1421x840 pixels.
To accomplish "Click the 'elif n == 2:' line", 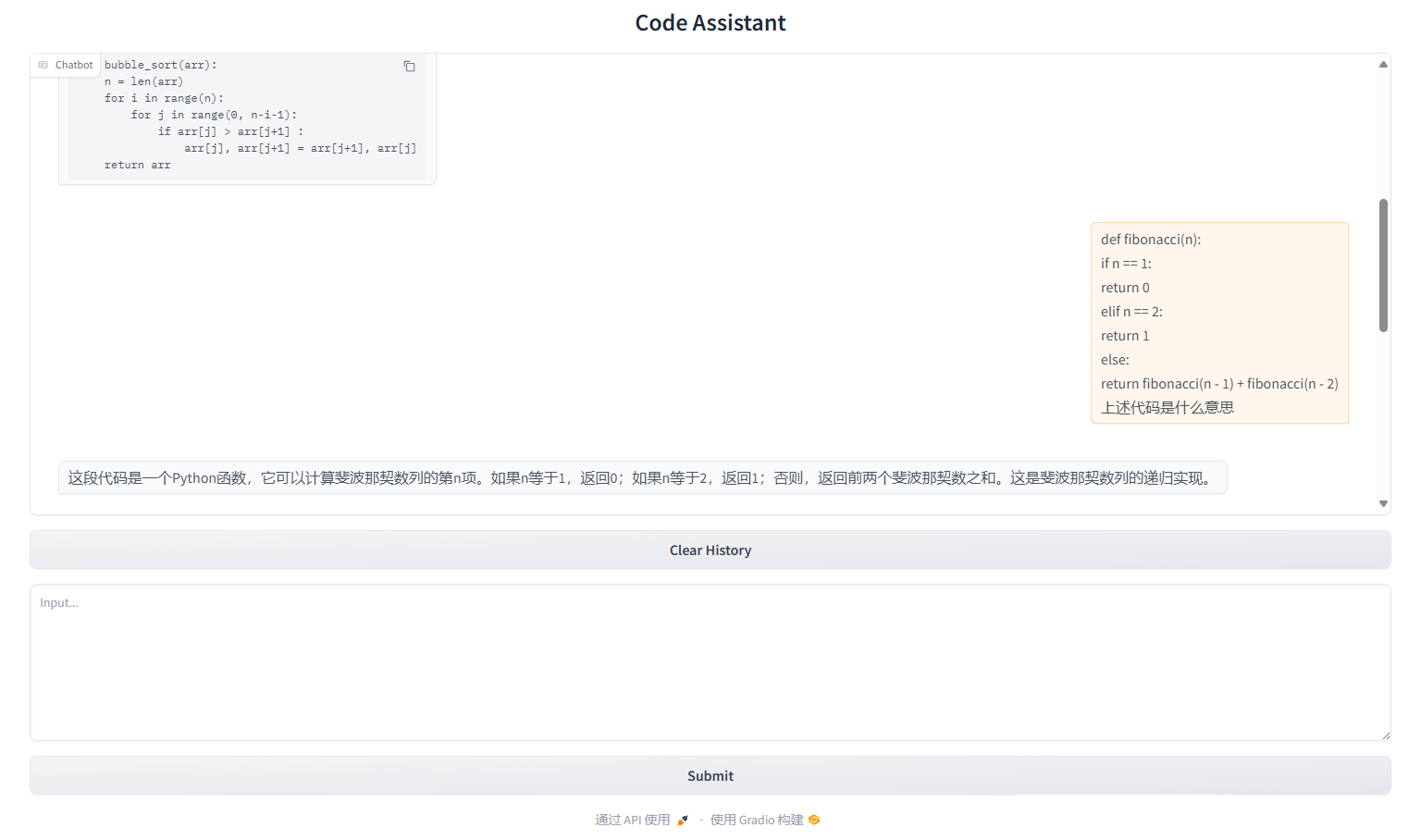I will (x=1131, y=312).
